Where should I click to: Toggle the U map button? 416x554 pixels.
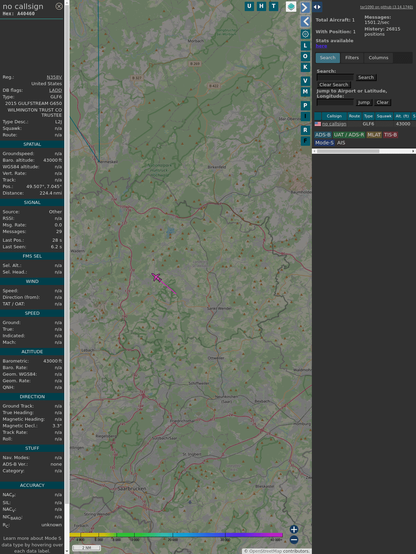pos(249,6)
